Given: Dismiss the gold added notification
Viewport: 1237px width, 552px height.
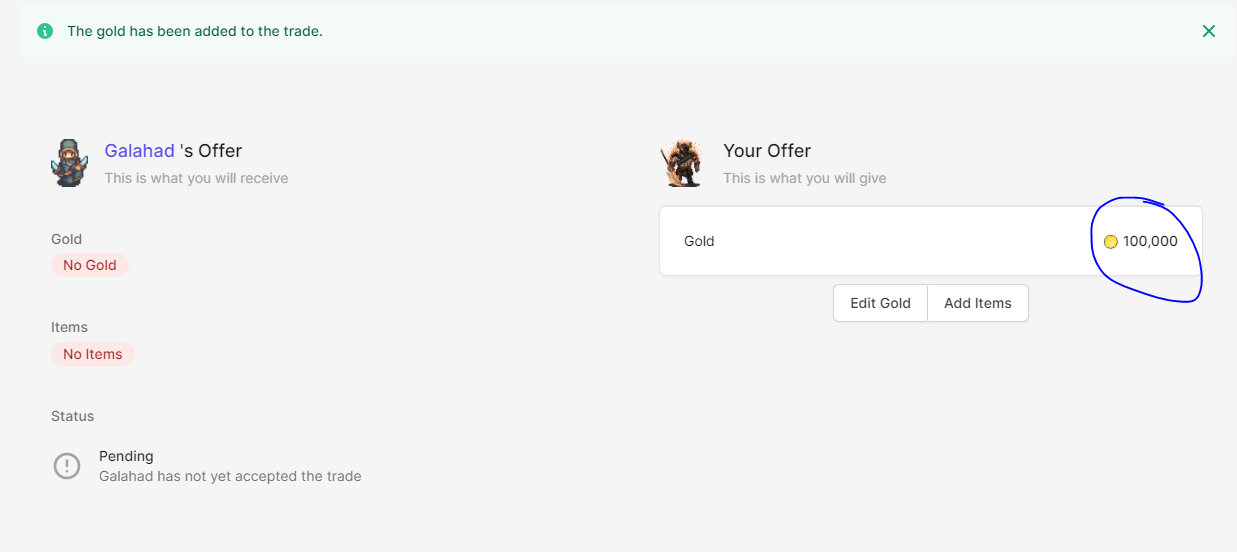Looking at the screenshot, I should 1209,31.
